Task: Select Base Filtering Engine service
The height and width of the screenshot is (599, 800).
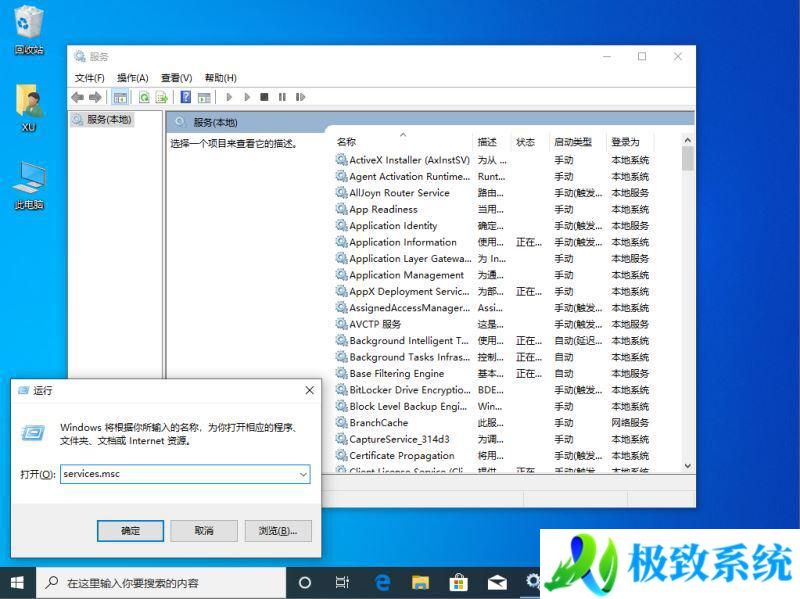Action: coord(492,373)
